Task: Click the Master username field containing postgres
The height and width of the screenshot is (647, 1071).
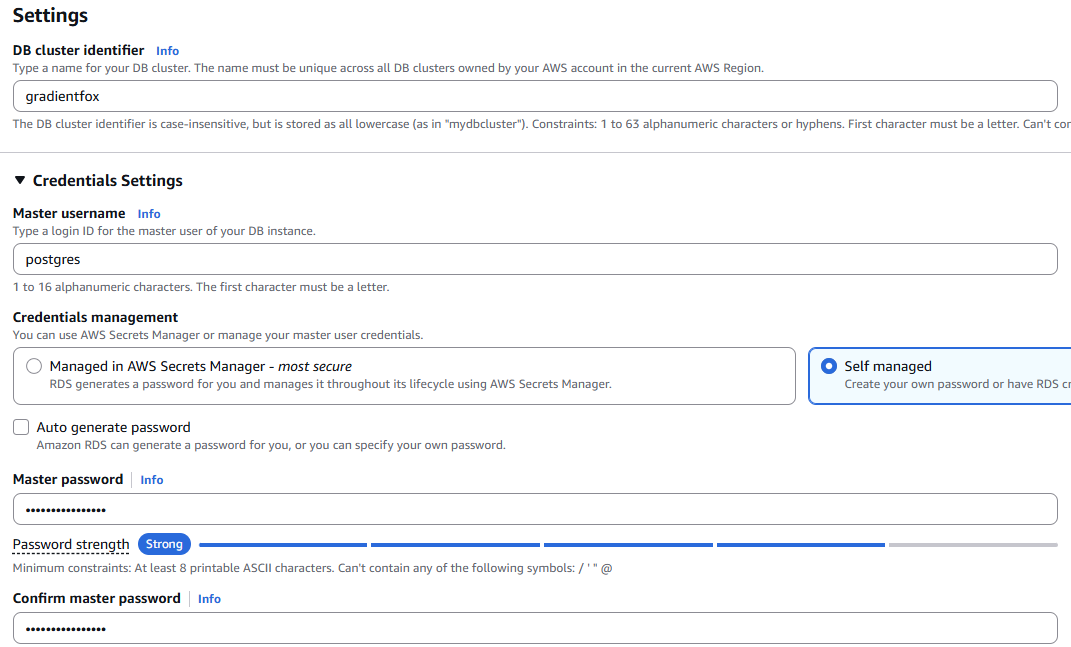Action: click(x=534, y=259)
